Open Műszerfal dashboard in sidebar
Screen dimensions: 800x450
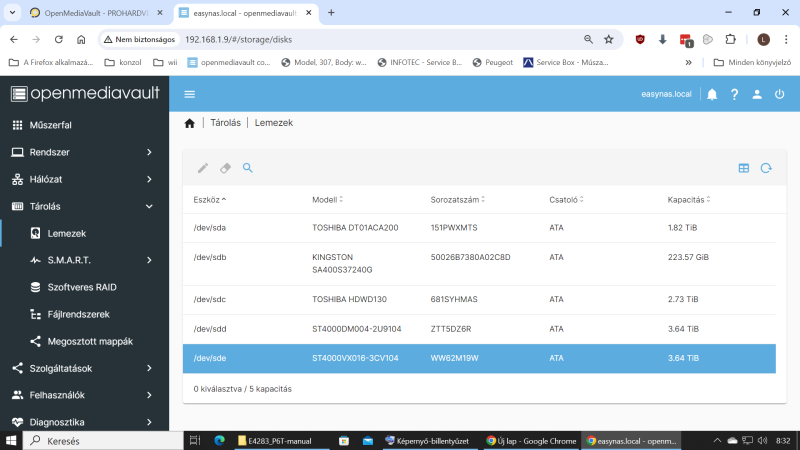(x=84, y=125)
